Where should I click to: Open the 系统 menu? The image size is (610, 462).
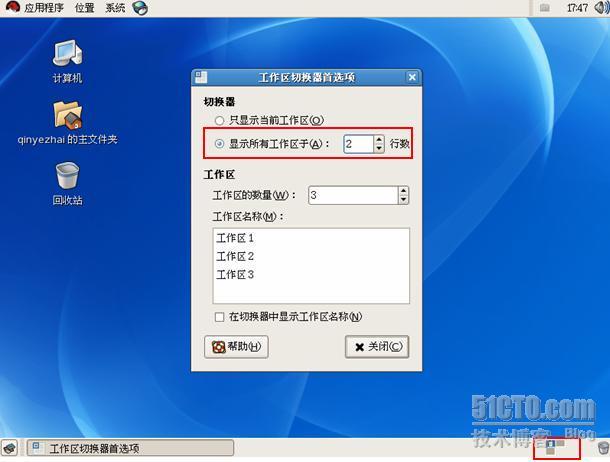click(115, 7)
